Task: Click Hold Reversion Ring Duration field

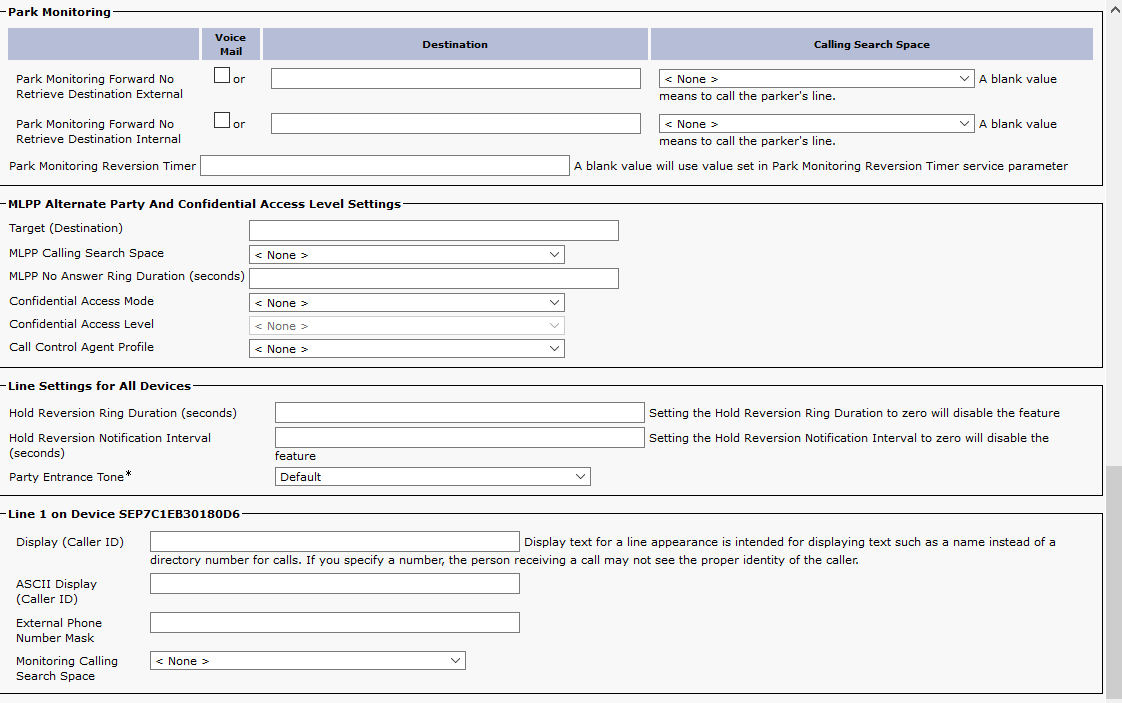Action: tap(459, 413)
